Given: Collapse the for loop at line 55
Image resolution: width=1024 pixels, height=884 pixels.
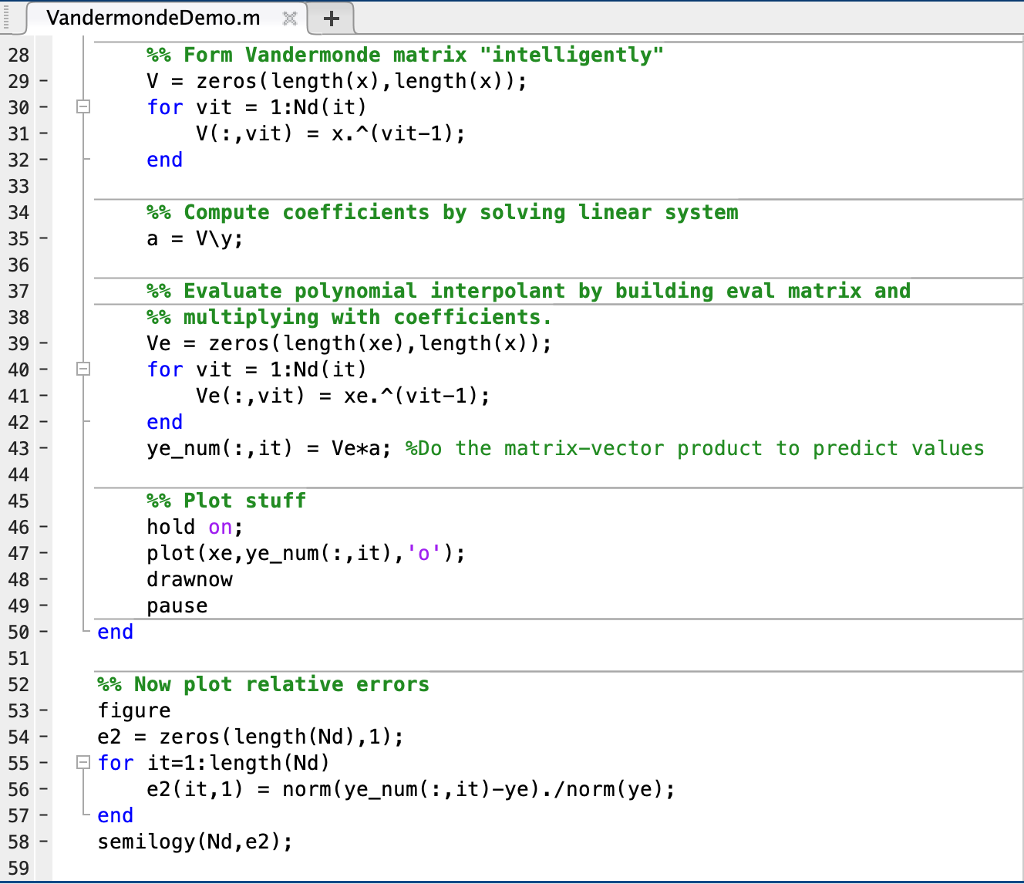Looking at the screenshot, I should (x=83, y=762).
